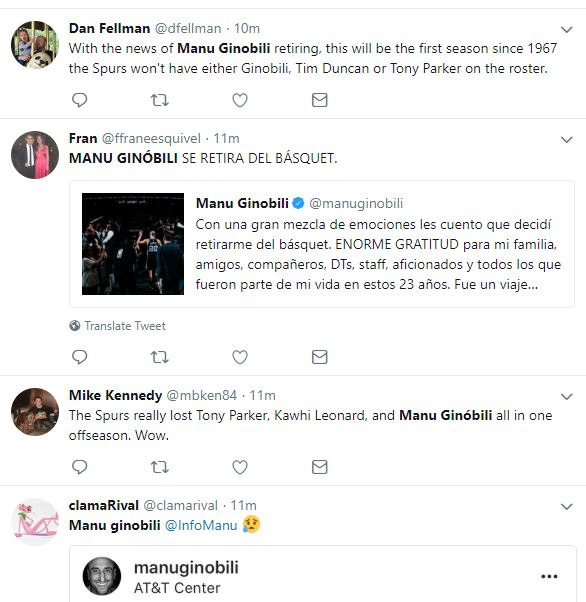This screenshot has height=602, width=586.
Task: Open quoted tweet photo of Manu Ginobili
Action: coord(133,244)
